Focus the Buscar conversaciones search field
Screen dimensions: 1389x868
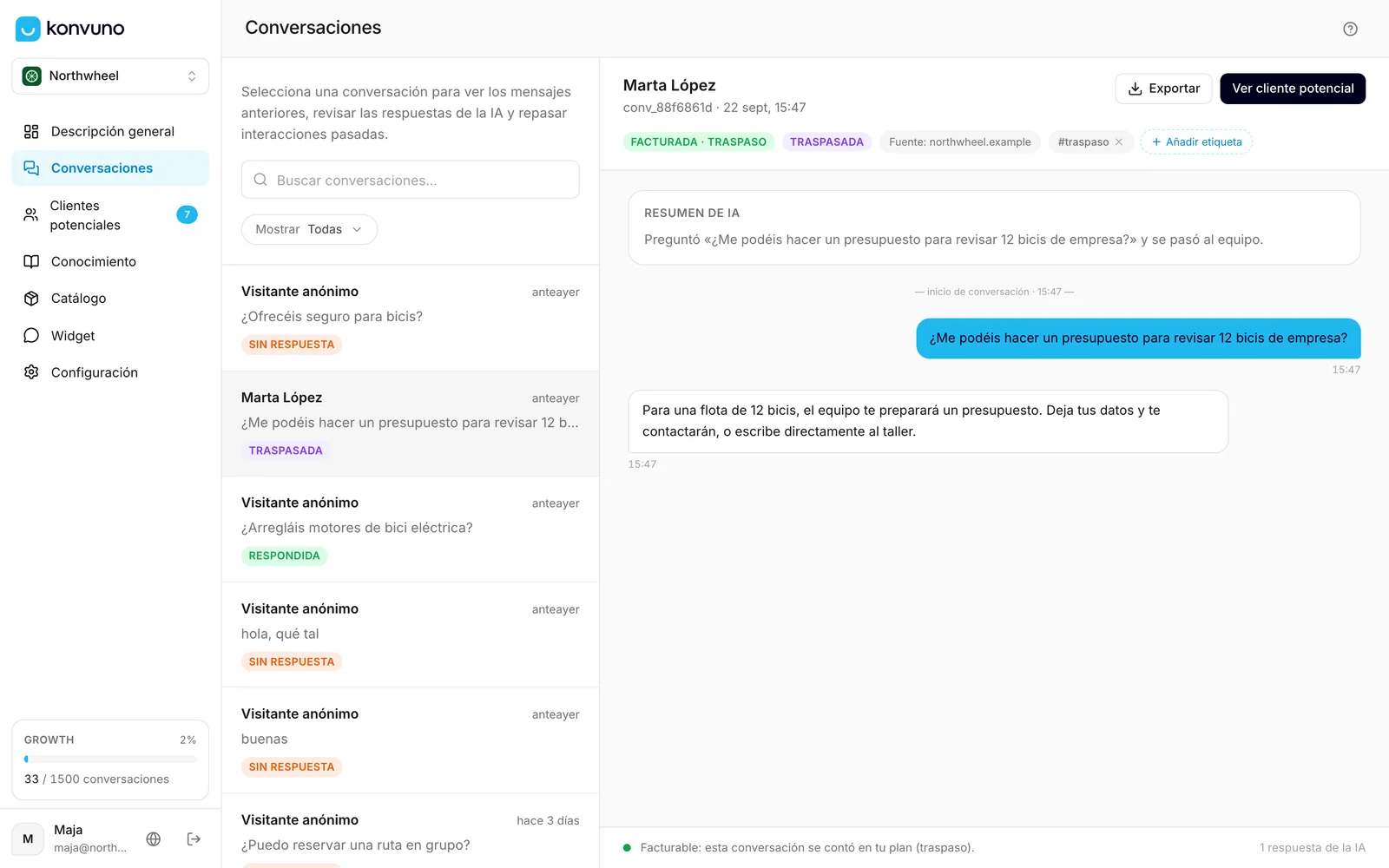(411, 180)
